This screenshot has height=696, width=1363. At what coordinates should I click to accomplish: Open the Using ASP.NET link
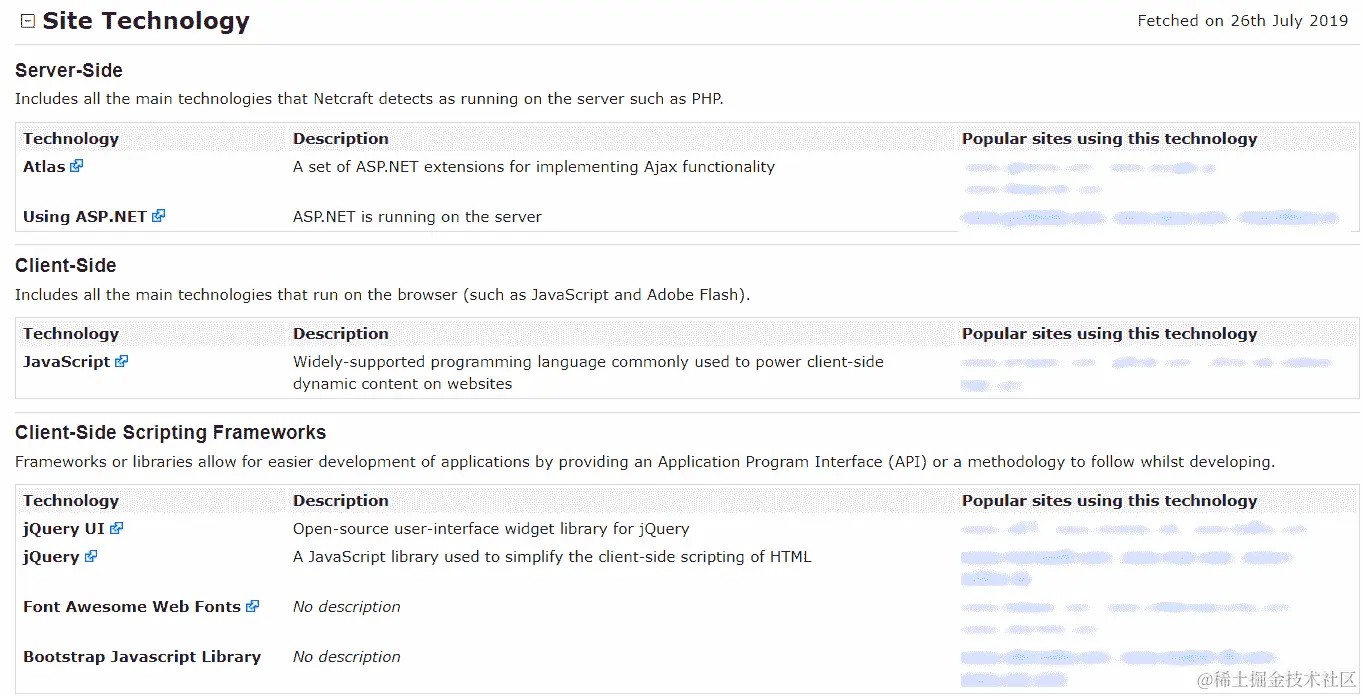tap(85, 217)
